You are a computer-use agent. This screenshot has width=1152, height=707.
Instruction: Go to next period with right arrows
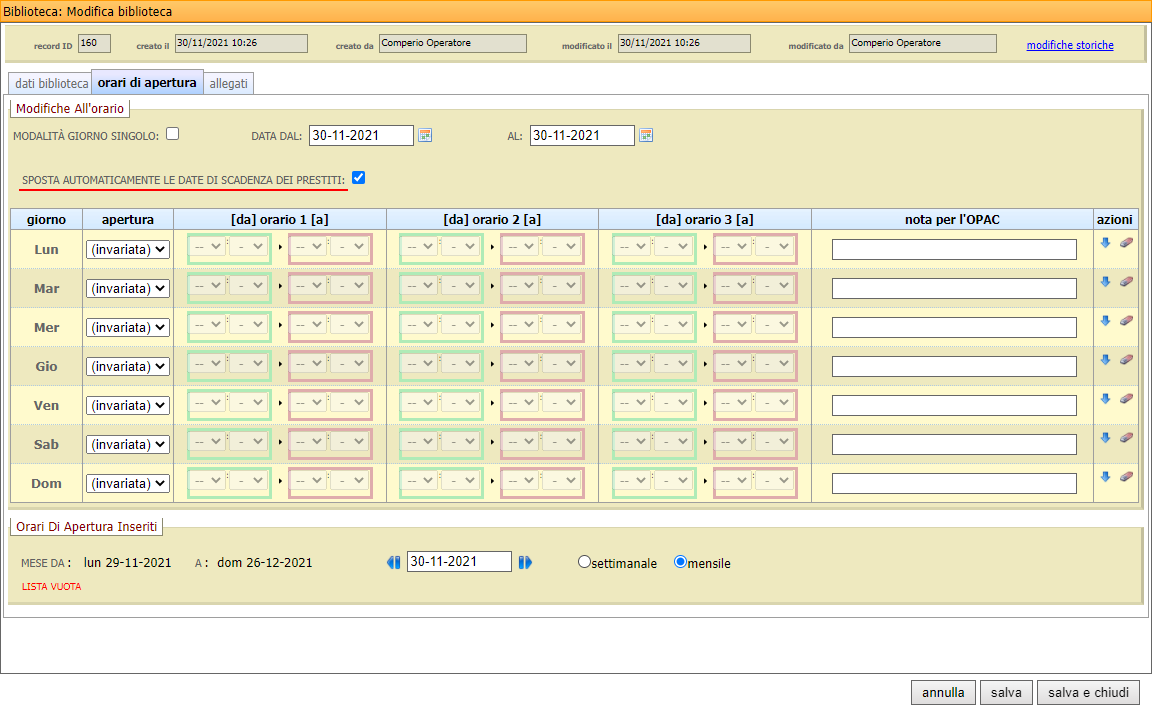pos(525,562)
